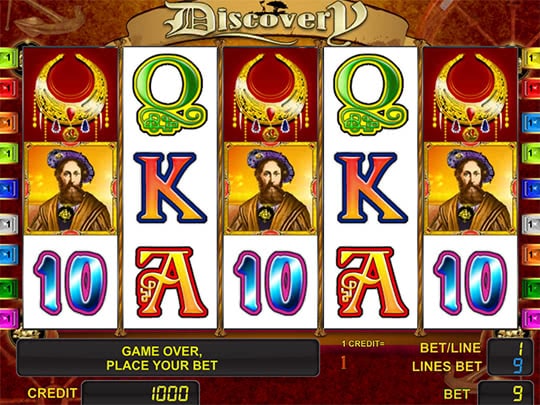Image resolution: width=540 pixels, height=405 pixels.
Task: Select the red A symbol on reel two
Action: [171, 282]
